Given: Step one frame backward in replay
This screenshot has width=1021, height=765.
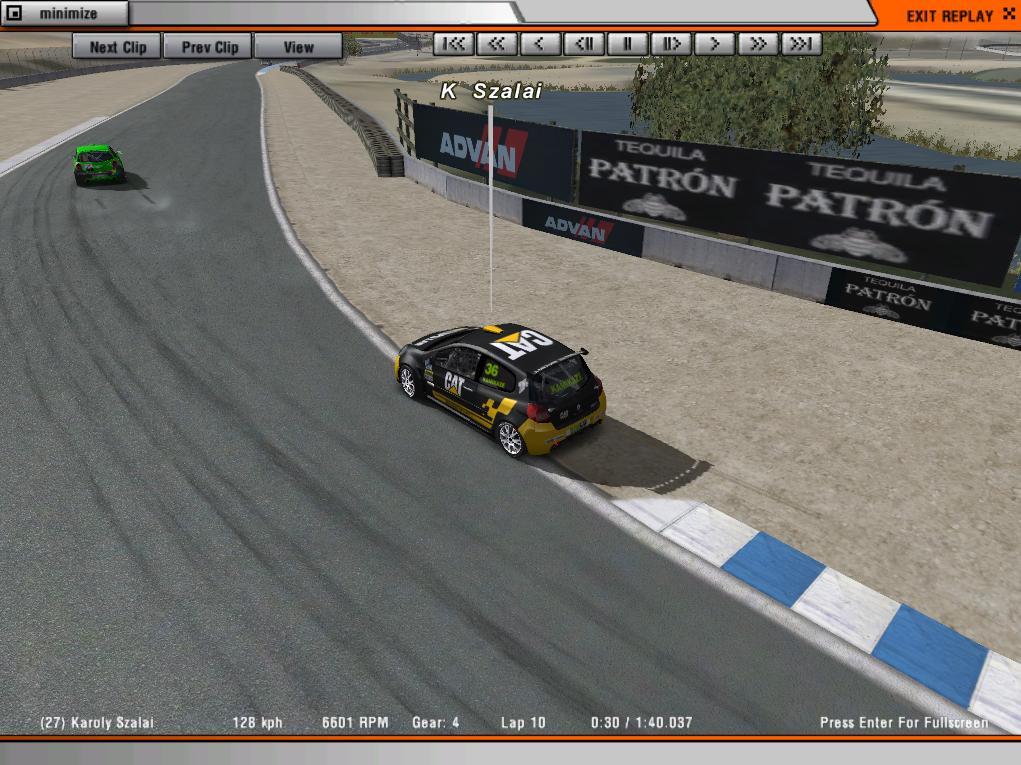Looking at the screenshot, I should (584, 44).
